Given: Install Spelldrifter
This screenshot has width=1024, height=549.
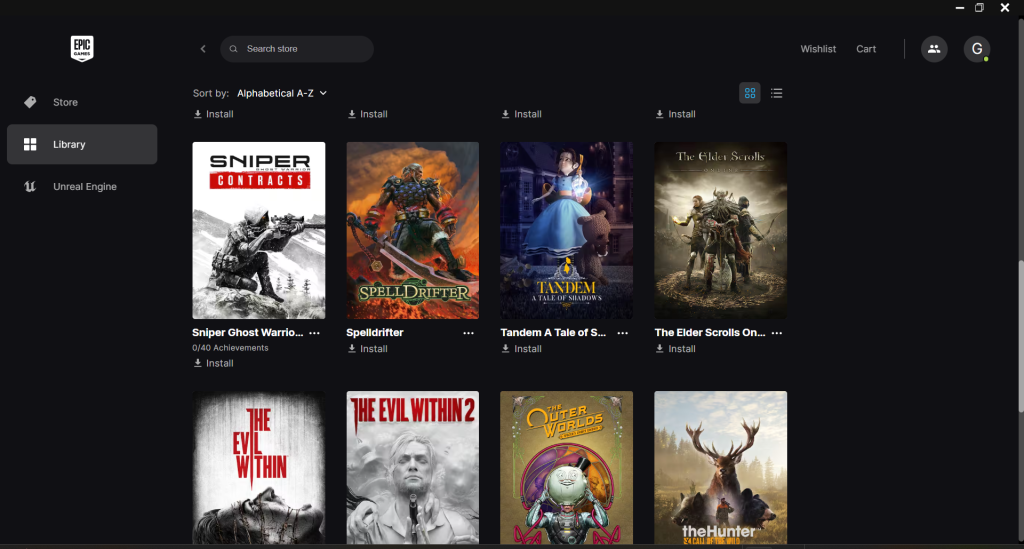Looking at the screenshot, I should [x=367, y=349].
